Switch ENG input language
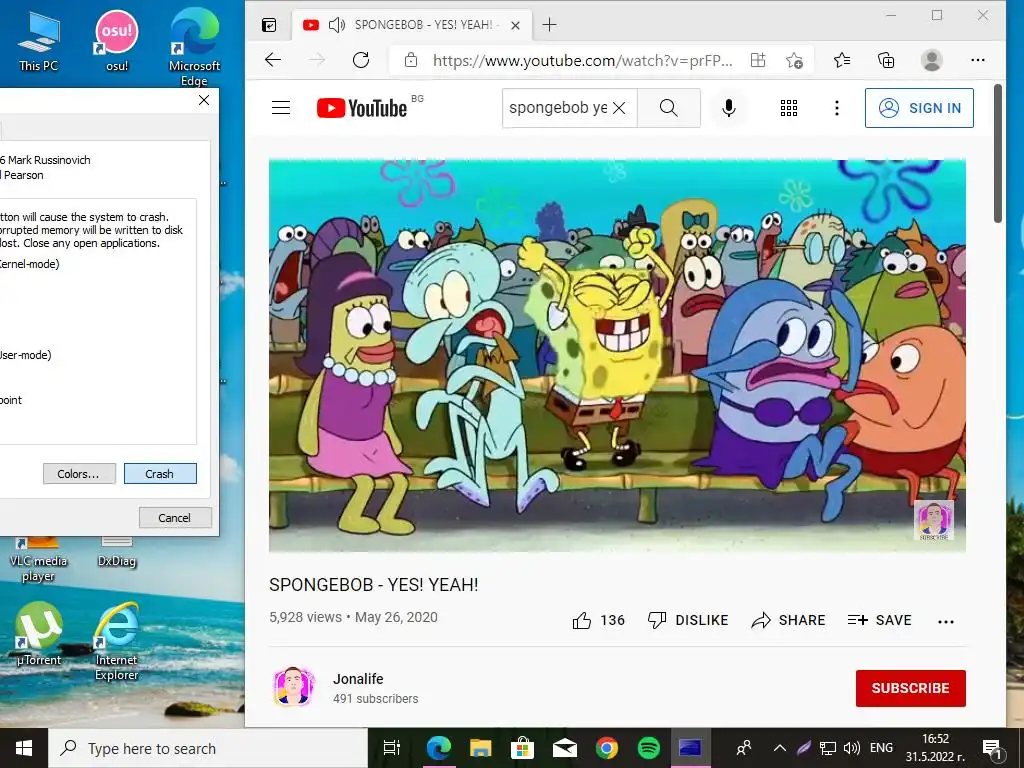Screen dimensions: 1024x768 (x=881, y=748)
